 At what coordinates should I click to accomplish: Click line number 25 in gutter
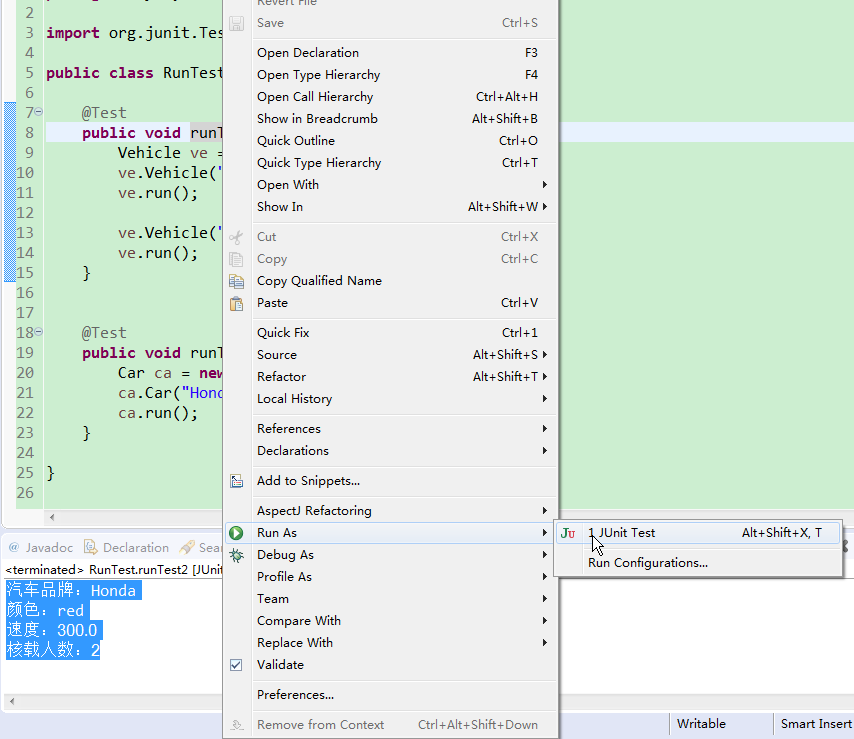(25, 473)
